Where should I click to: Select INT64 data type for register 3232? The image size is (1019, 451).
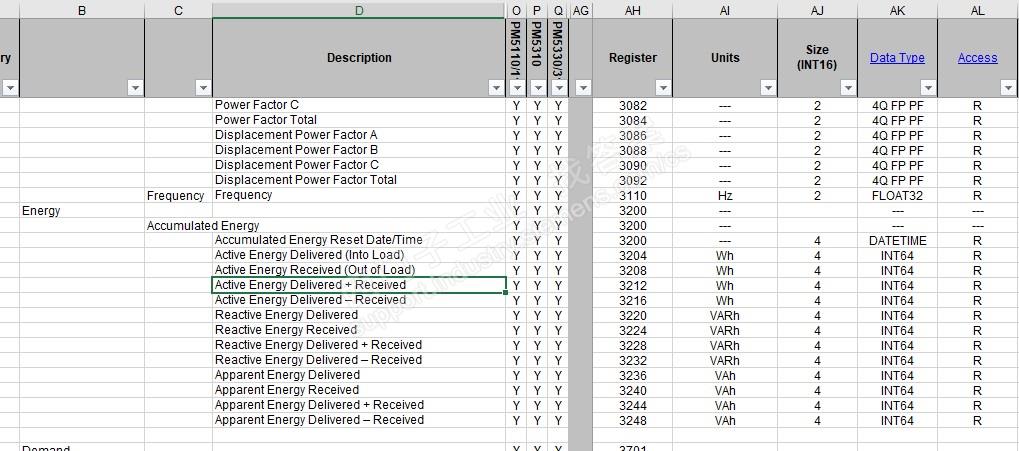(x=897, y=360)
